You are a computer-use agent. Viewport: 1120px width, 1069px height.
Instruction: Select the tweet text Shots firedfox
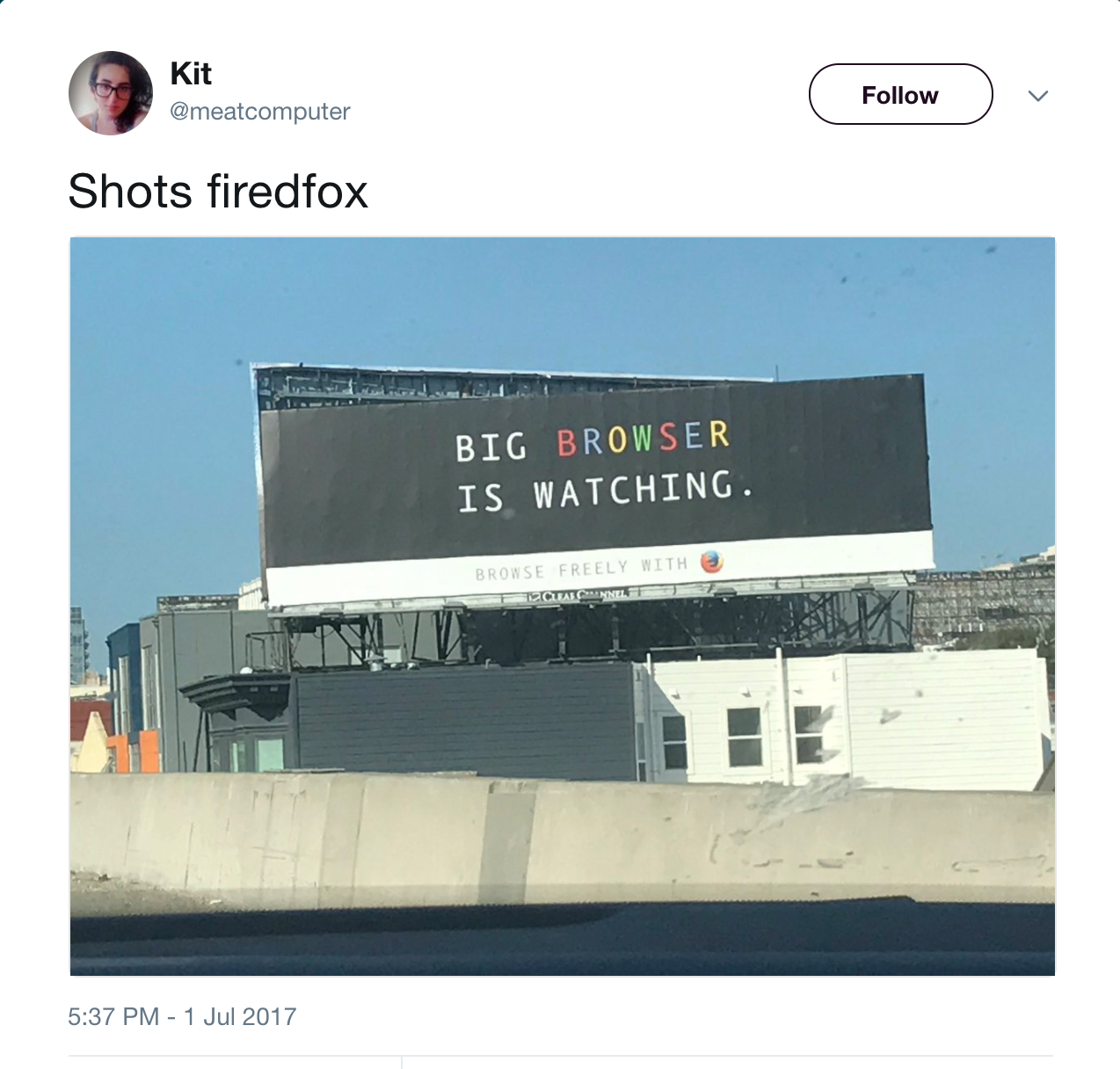(x=218, y=191)
